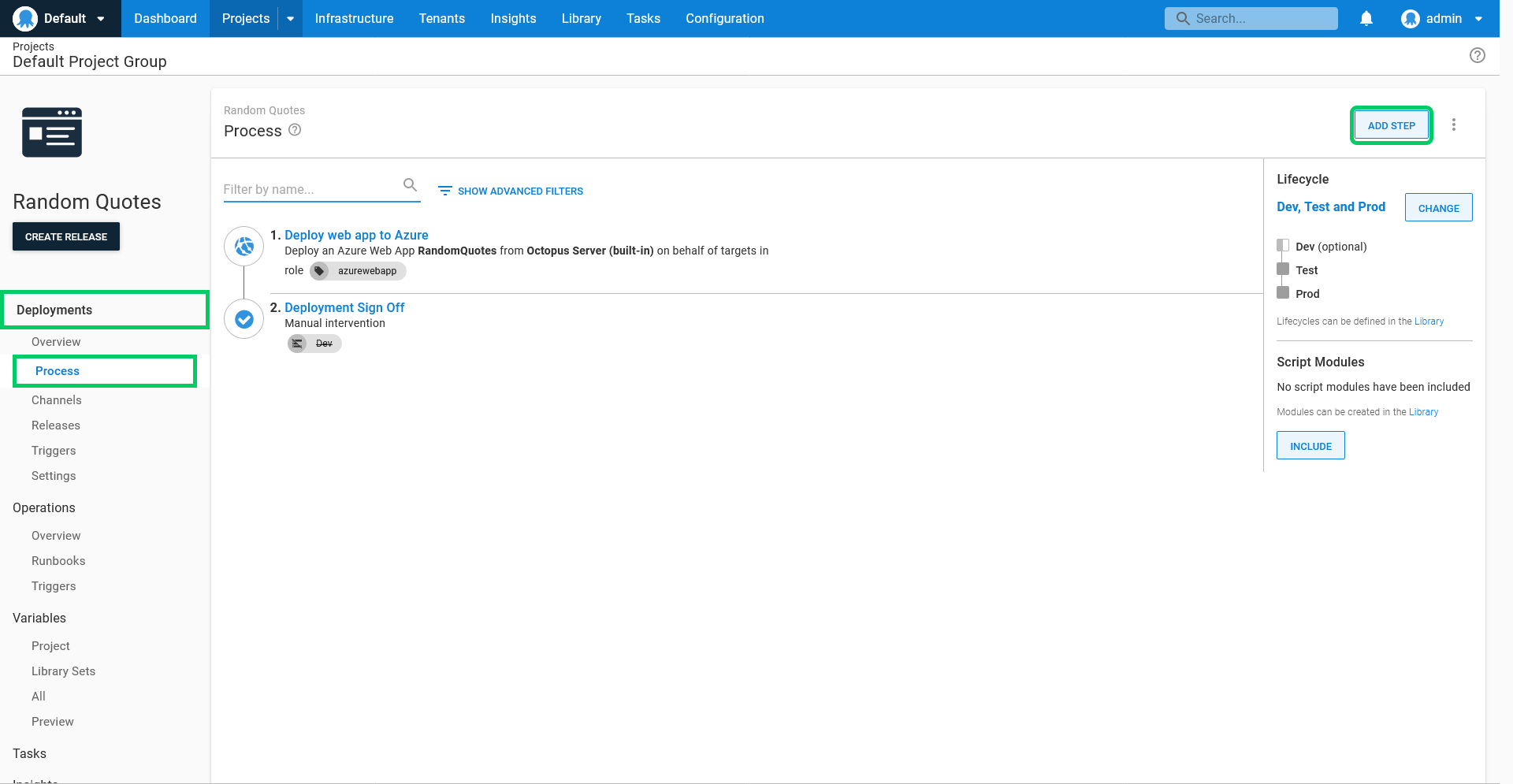Image resolution: width=1513 pixels, height=784 pixels.
Task: Open the notifications bell
Action: (1366, 18)
